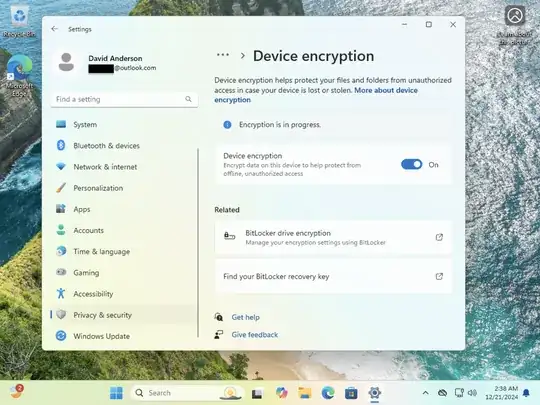
Task: Click the Get help link
Action: coord(246,317)
